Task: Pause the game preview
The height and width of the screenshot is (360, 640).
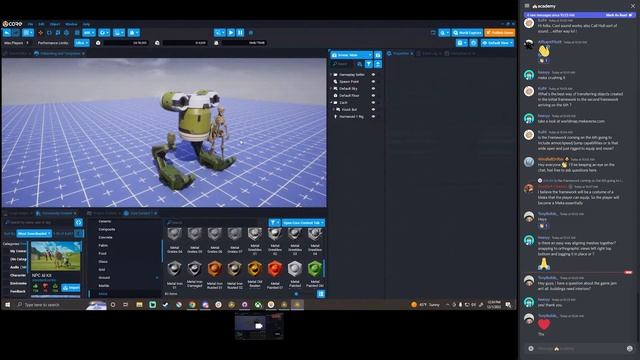Action: [240, 33]
